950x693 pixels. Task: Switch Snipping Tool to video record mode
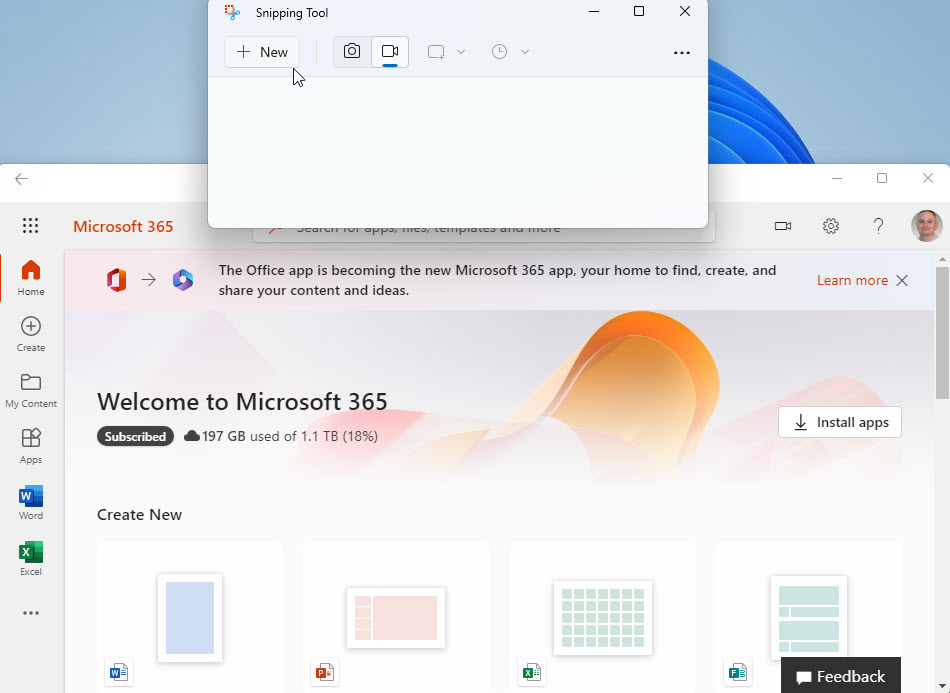(x=390, y=51)
